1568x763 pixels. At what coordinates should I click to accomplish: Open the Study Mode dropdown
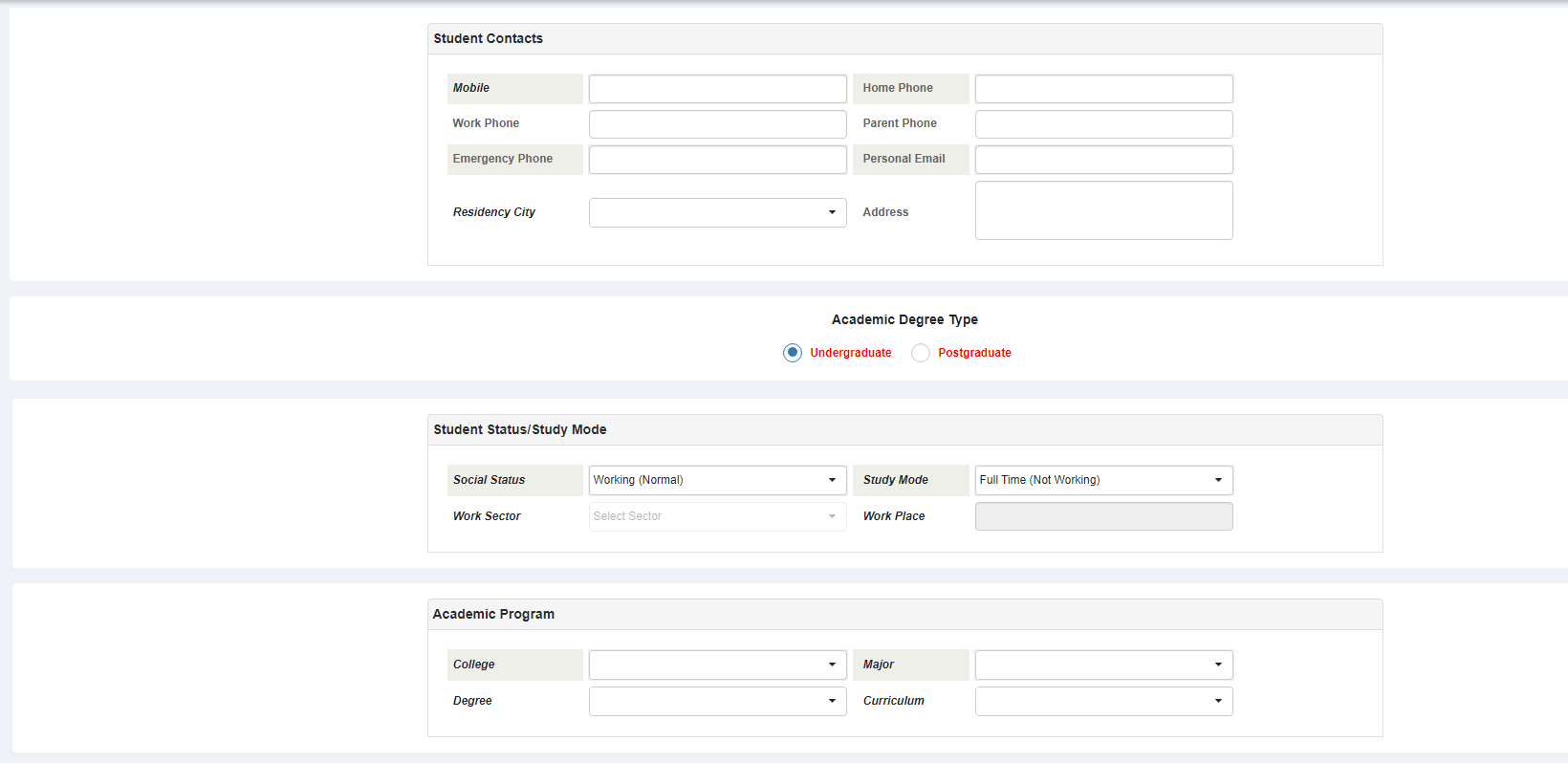click(1104, 480)
